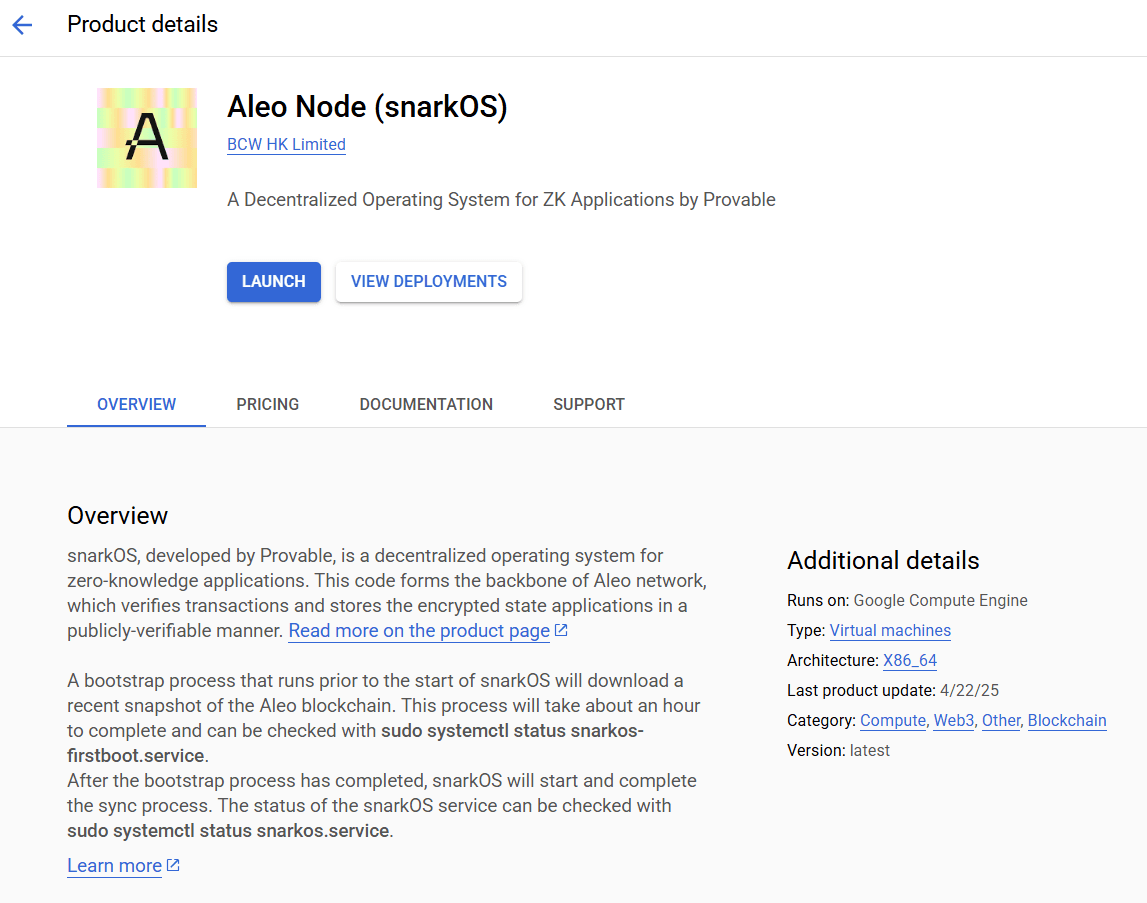
Task: Open the Blockchain category link
Action: point(1067,721)
